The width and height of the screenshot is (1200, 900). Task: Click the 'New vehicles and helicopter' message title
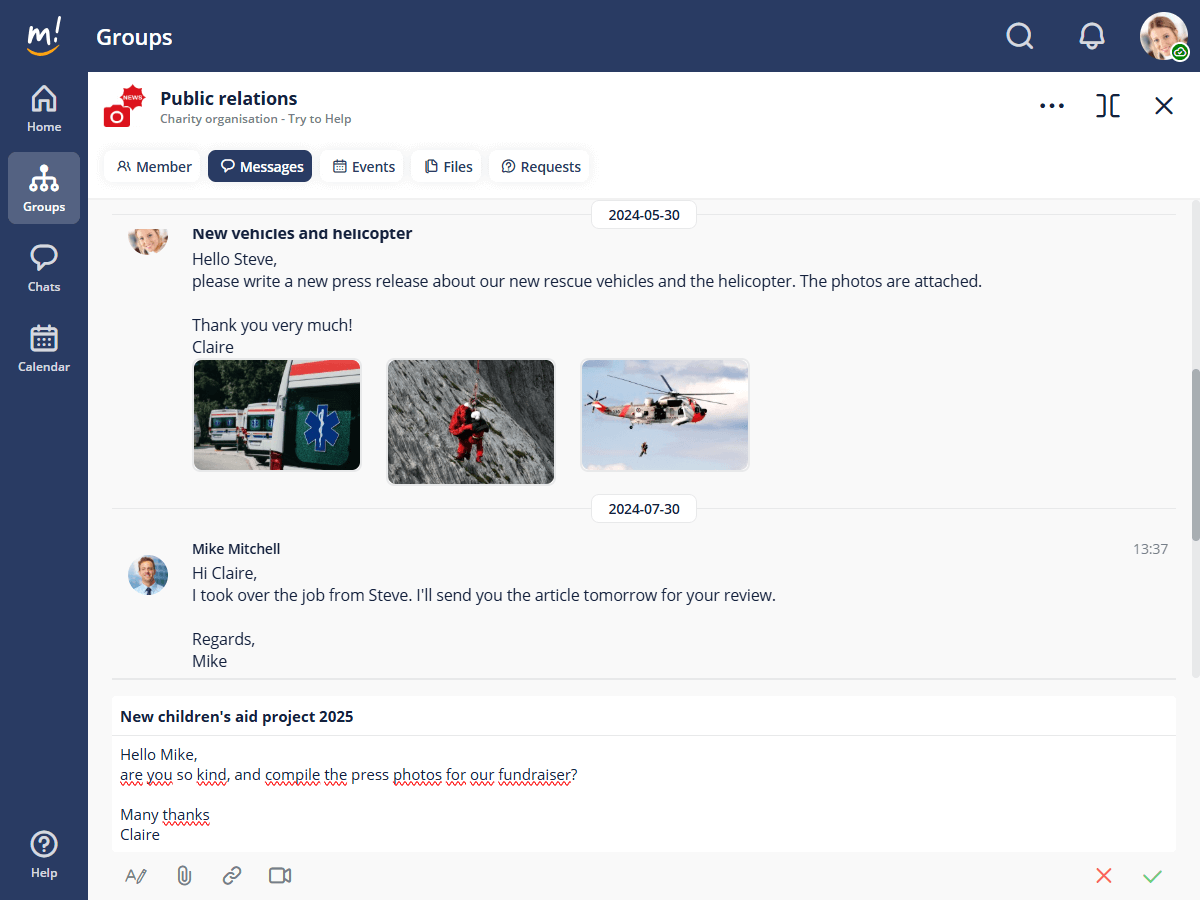tap(302, 234)
